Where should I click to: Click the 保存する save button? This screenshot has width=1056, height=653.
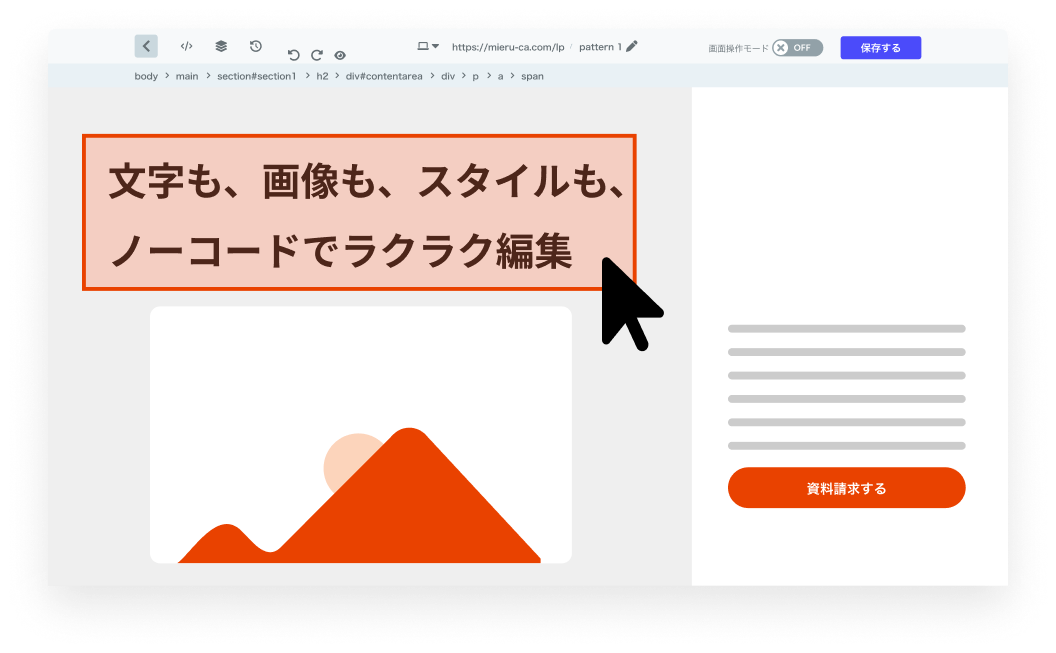(880, 48)
